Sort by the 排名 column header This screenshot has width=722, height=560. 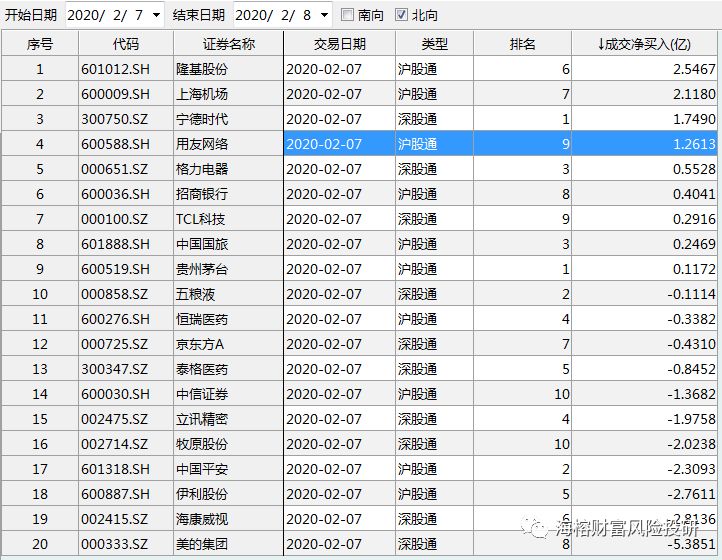click(522, 44)
